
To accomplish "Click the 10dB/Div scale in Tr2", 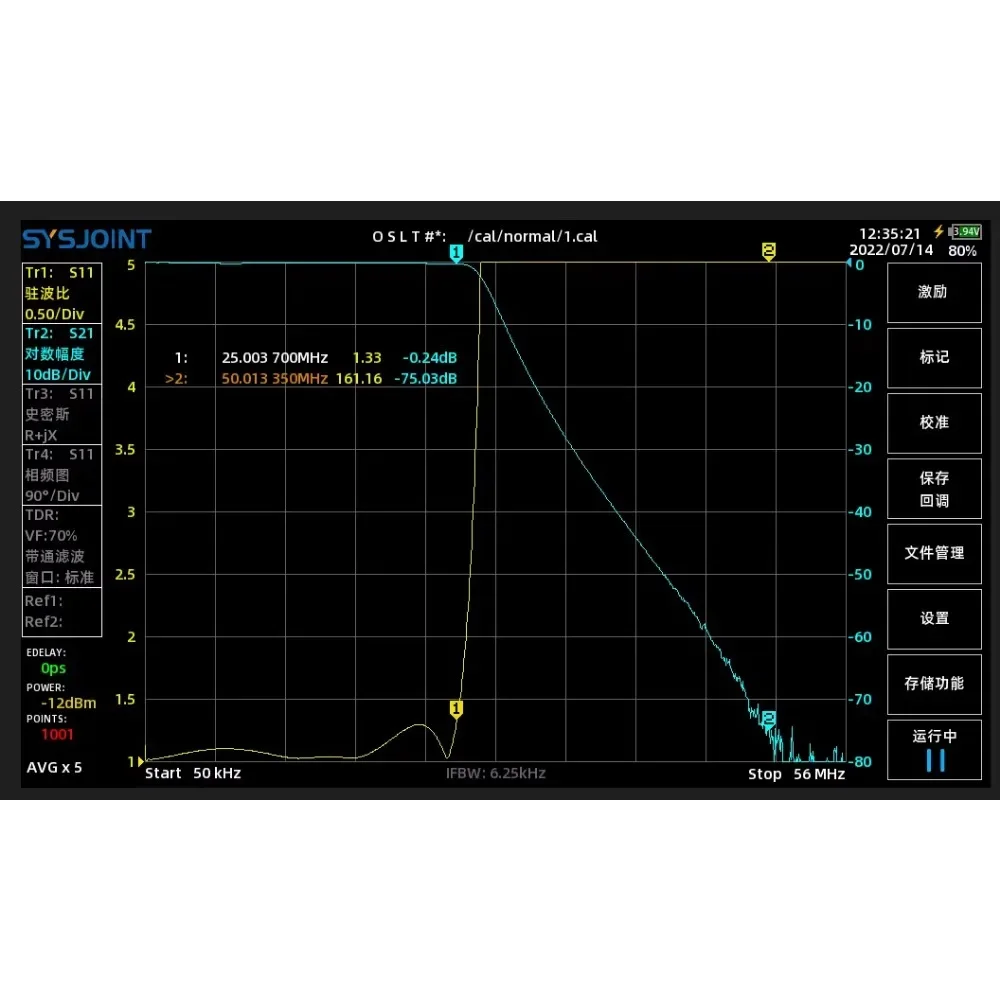I will [x=57, y=374].
